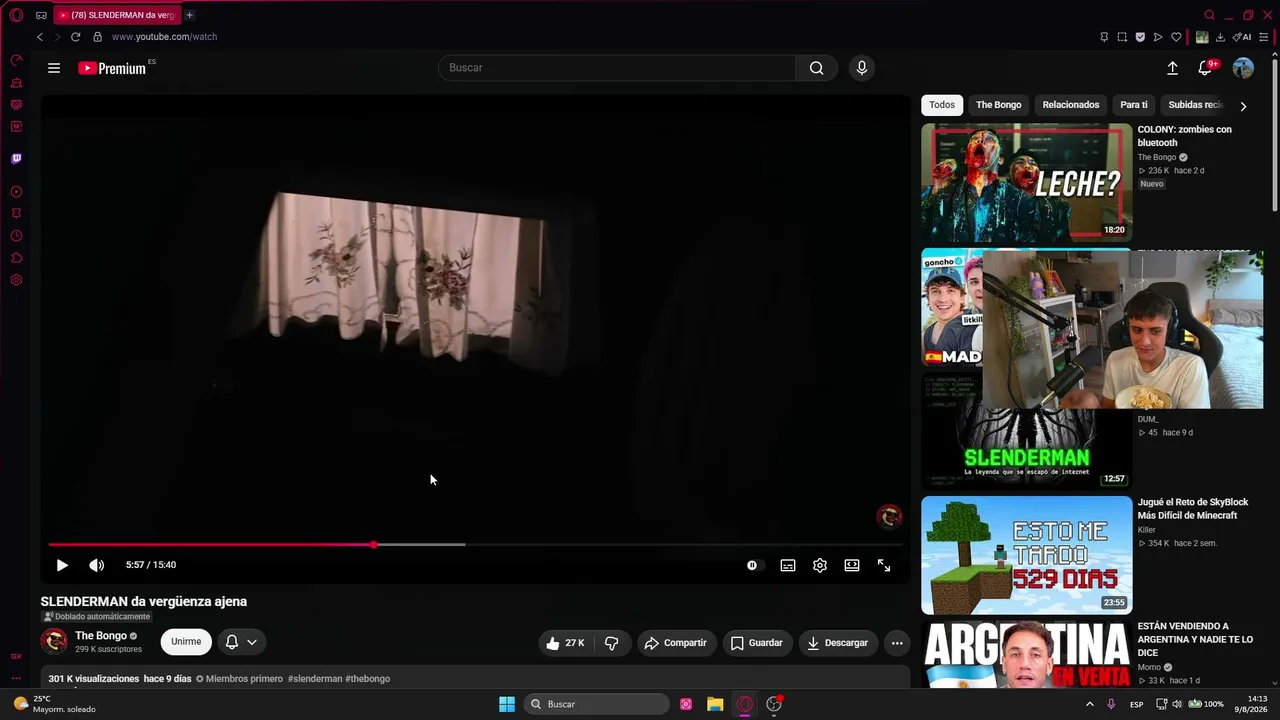Click the Windows taskbar Buscar search box

coord(596,704)
